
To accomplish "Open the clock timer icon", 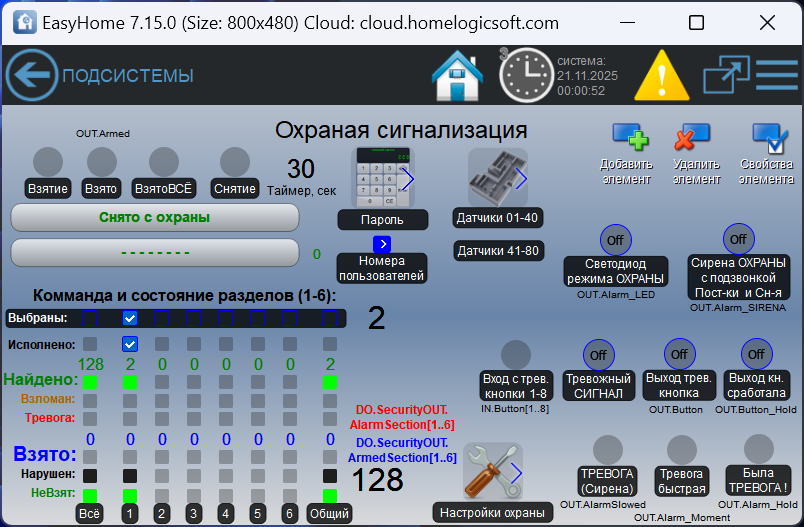I will [x=525, y=76].
